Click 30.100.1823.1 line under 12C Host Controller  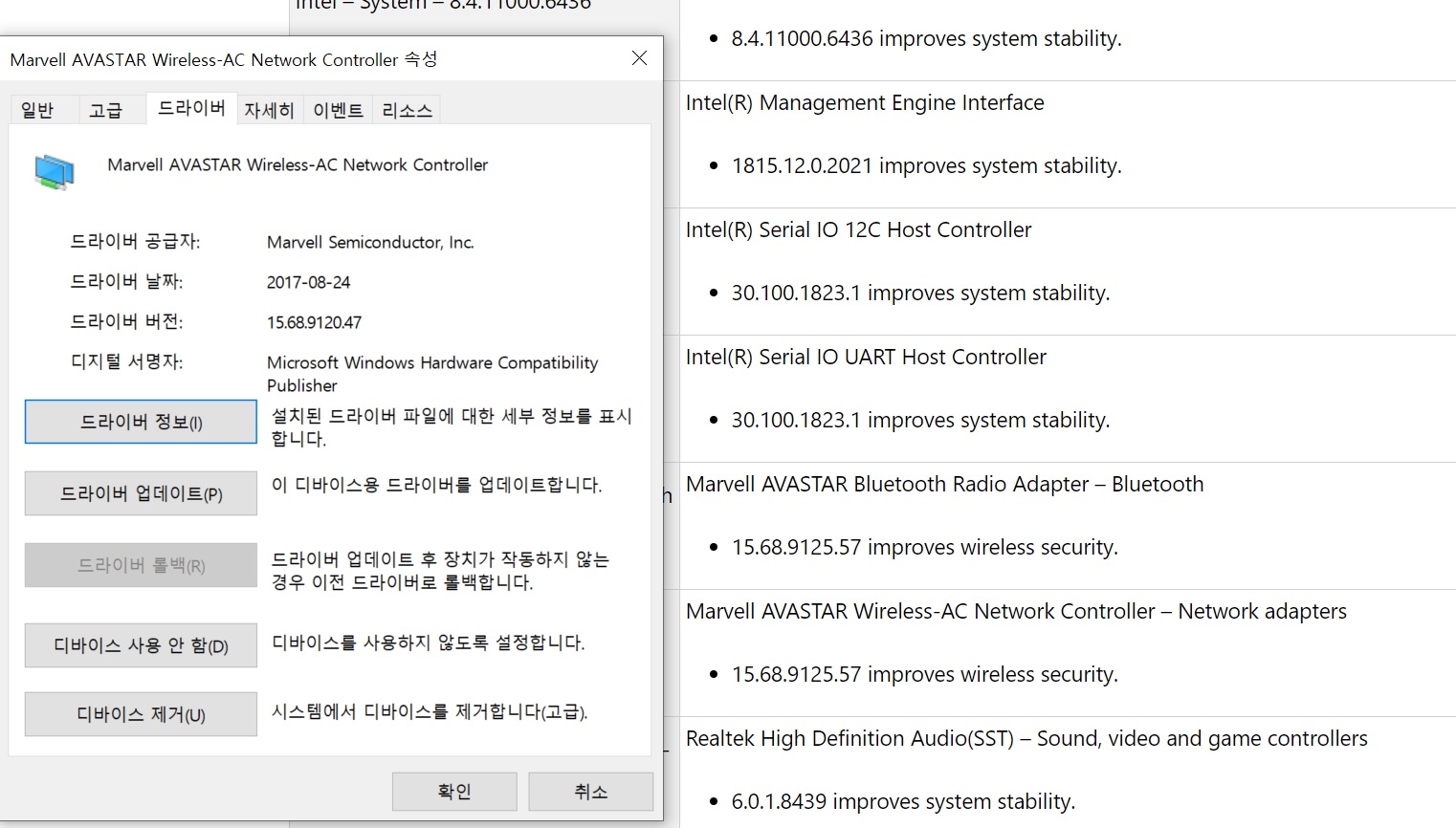coord(920,294)
